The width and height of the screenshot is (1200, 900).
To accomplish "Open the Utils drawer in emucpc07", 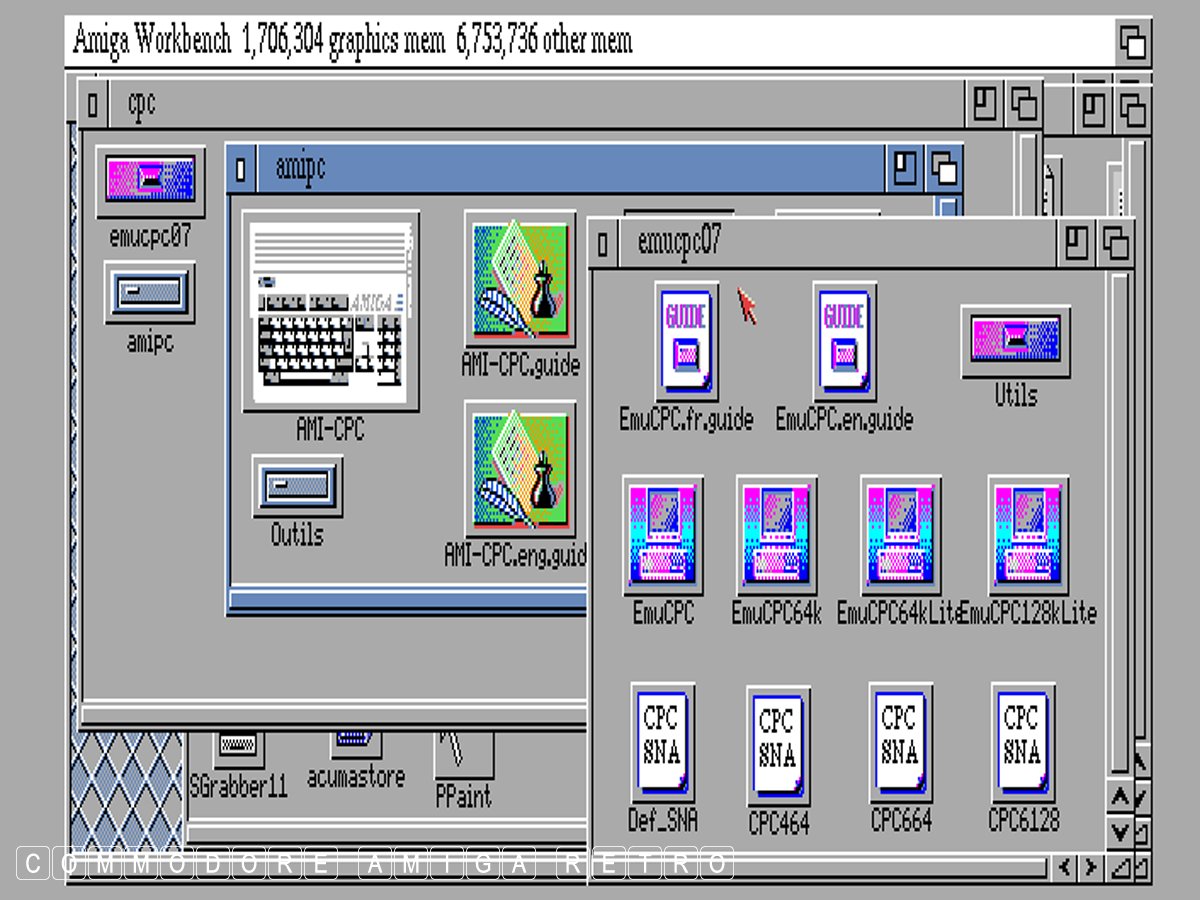I will point(1015,341).
